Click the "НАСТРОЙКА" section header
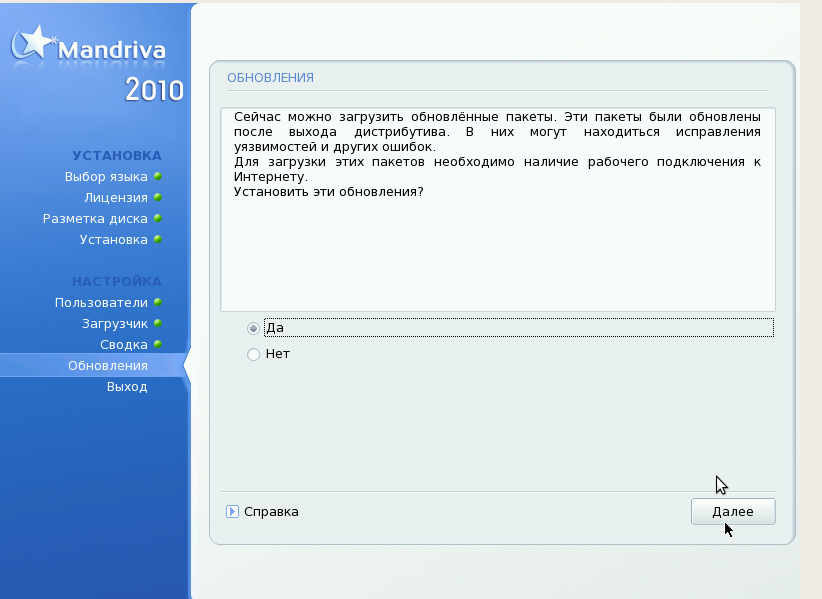 point(116,281)
